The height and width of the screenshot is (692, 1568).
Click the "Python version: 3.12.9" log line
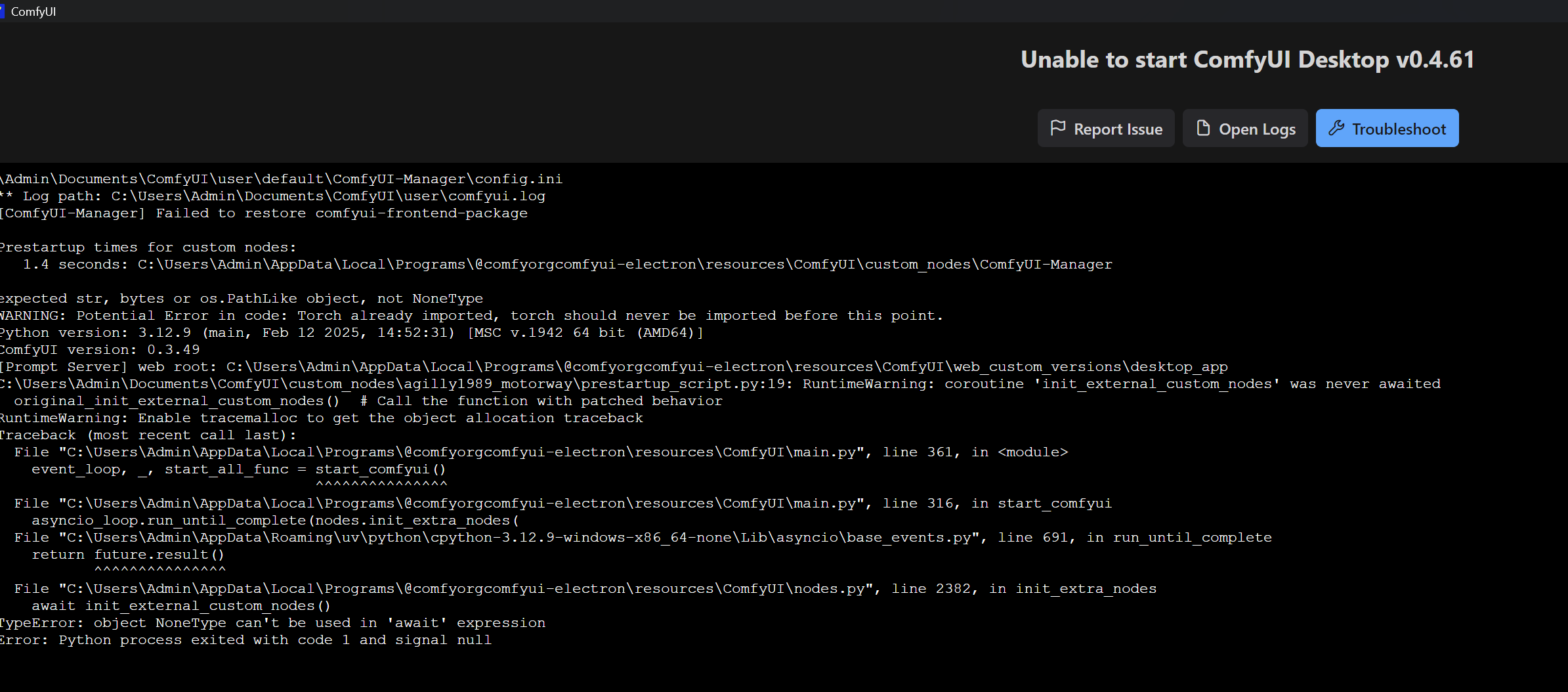pyautogui.click(x=351, y=333)
